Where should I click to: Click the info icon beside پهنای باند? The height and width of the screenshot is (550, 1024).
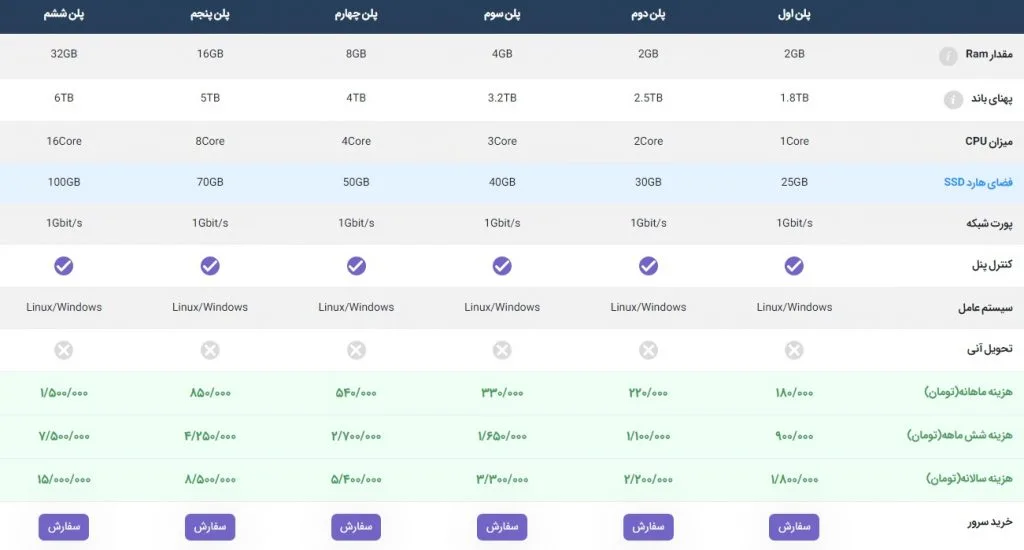click(953, 99)
